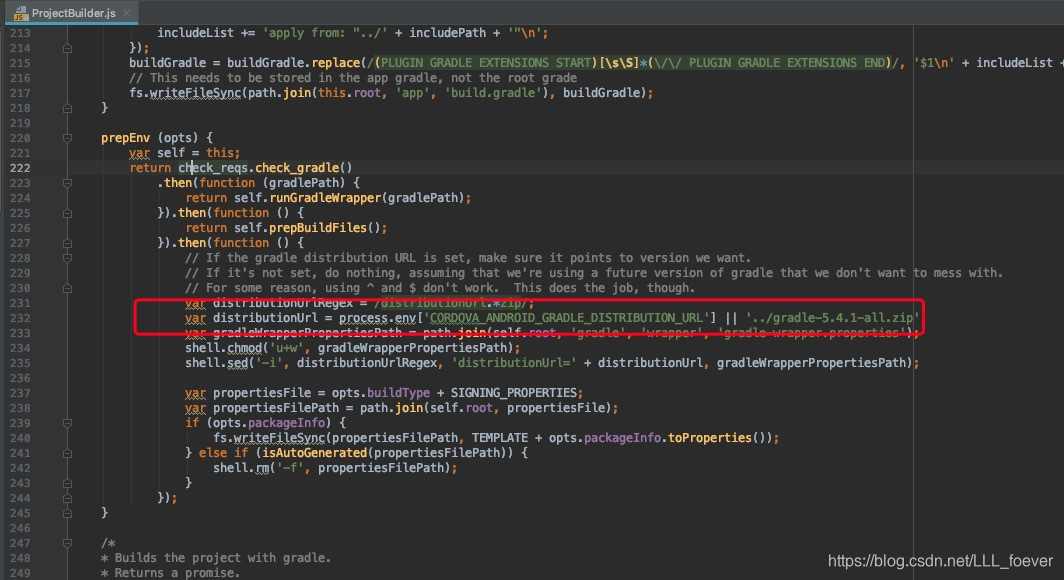Click prepBuildFiles method call

pos(318,228)
